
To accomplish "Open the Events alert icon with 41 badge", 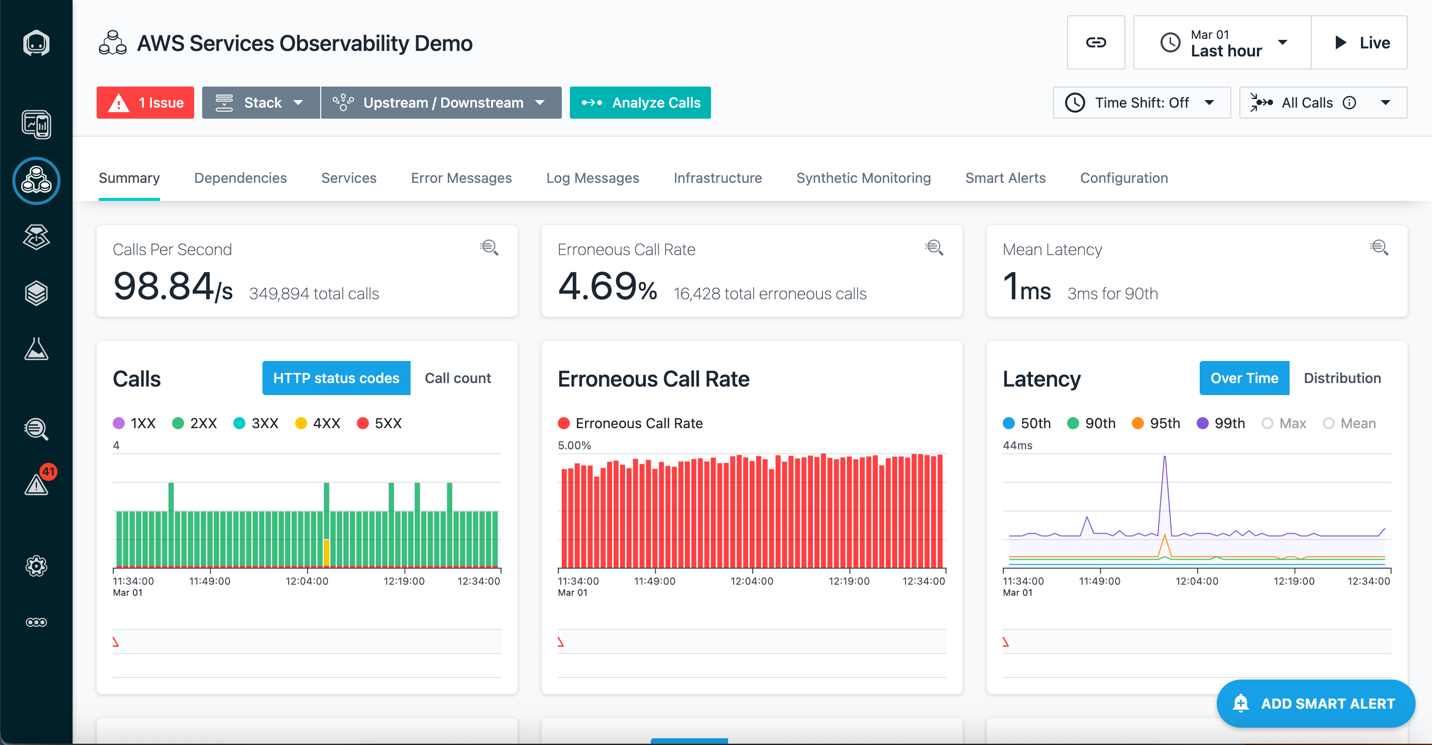I will (x=37, y=484).
